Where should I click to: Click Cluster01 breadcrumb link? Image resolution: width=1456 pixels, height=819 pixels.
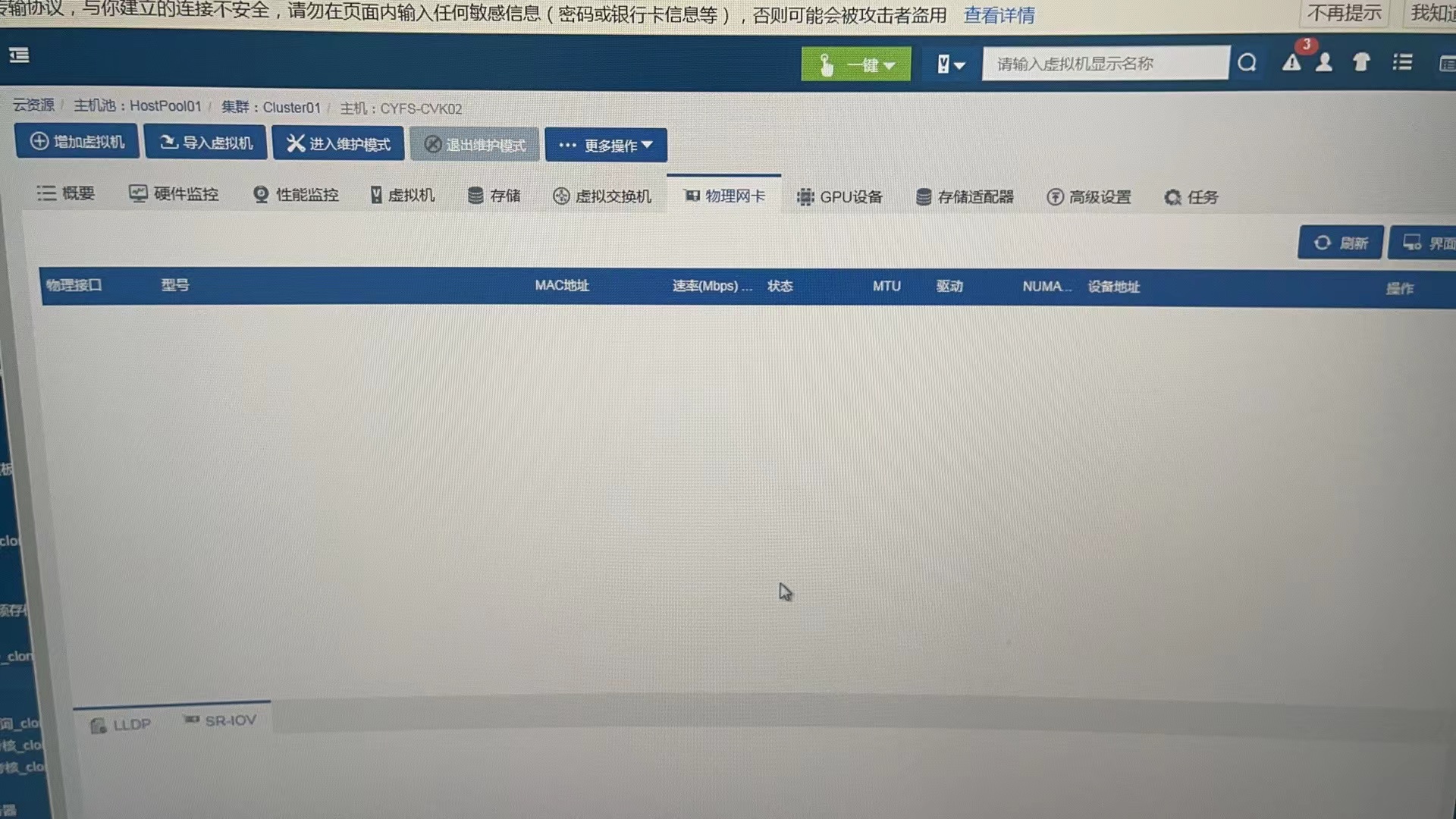click(x=291, y=108)
